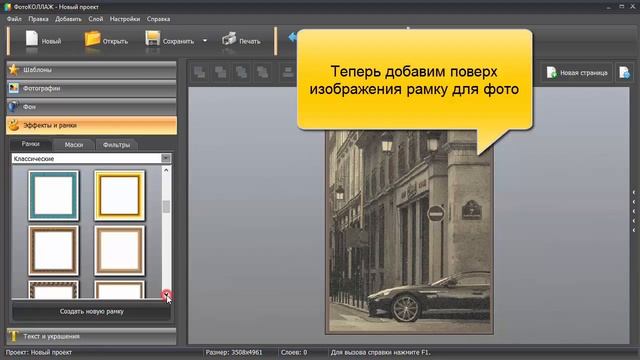Expand the Шаблоны panel section
Screen dimensions: 640x360
(x=91, y=70)
